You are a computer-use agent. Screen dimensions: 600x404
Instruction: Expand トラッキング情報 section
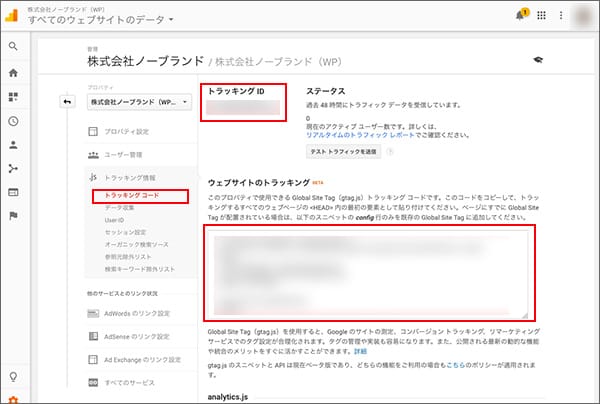(130, 178)
